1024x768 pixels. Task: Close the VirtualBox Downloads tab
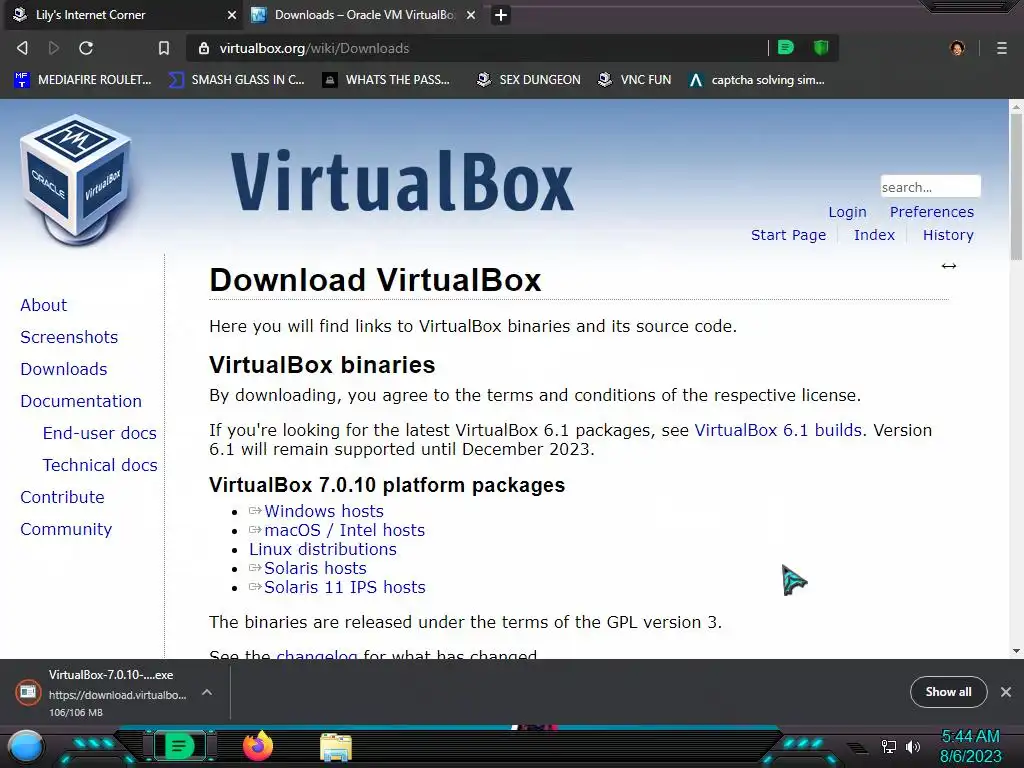[471, 15]
